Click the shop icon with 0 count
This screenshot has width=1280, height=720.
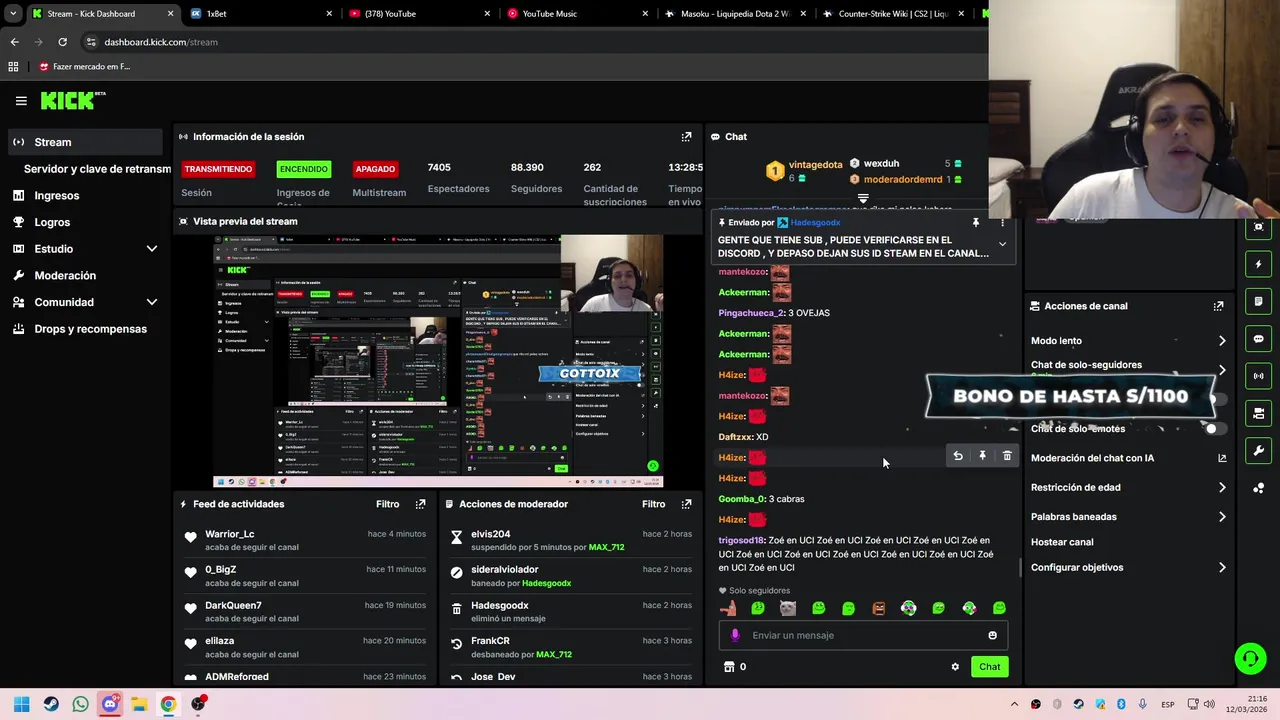(x=729, y=667)
